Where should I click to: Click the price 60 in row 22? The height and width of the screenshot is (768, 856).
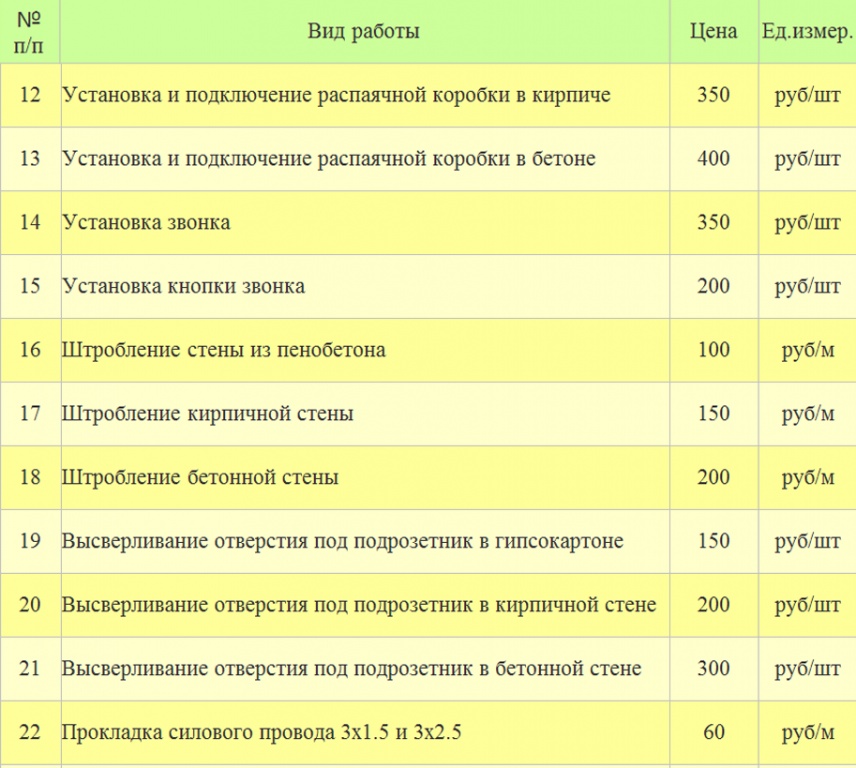click(714, 733)
